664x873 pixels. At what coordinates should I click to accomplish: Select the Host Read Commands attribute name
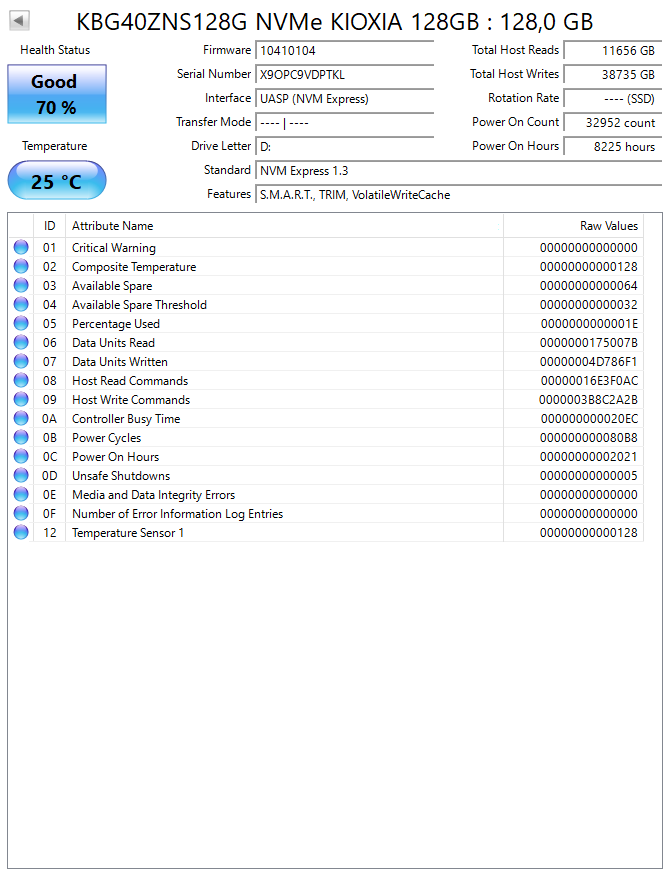click(130, 381)
